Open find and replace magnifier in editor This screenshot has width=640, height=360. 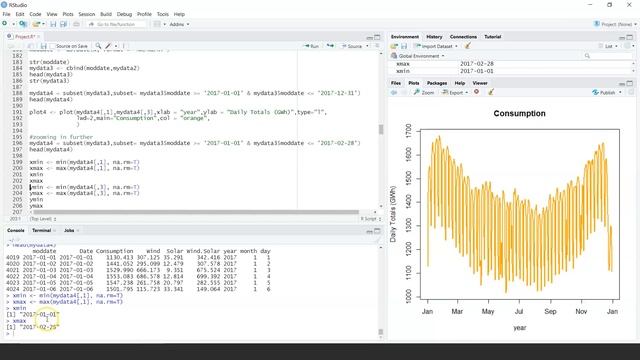[x=98, y=46]
